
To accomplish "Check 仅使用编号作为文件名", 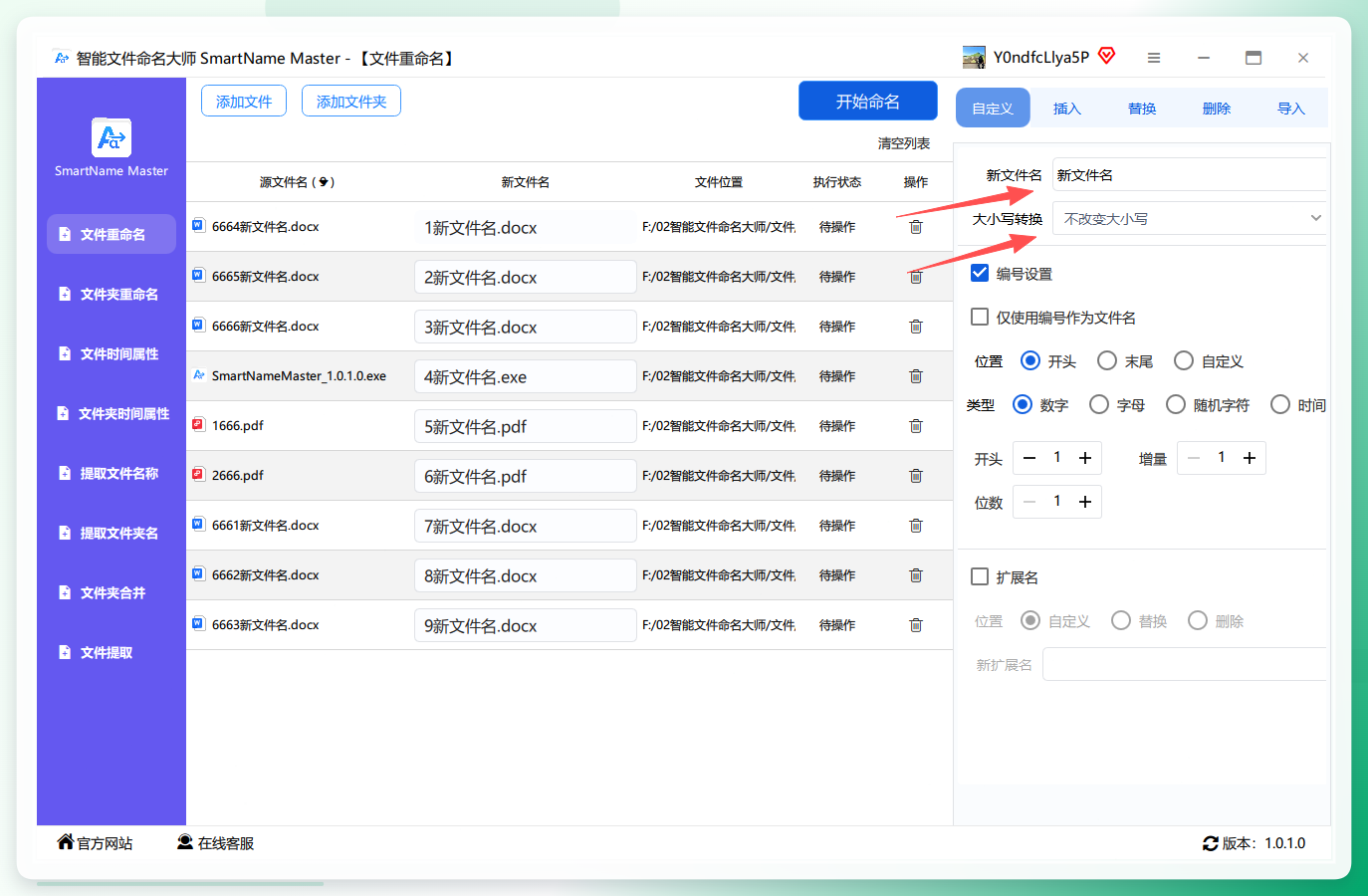I will [x=980, y=317].
